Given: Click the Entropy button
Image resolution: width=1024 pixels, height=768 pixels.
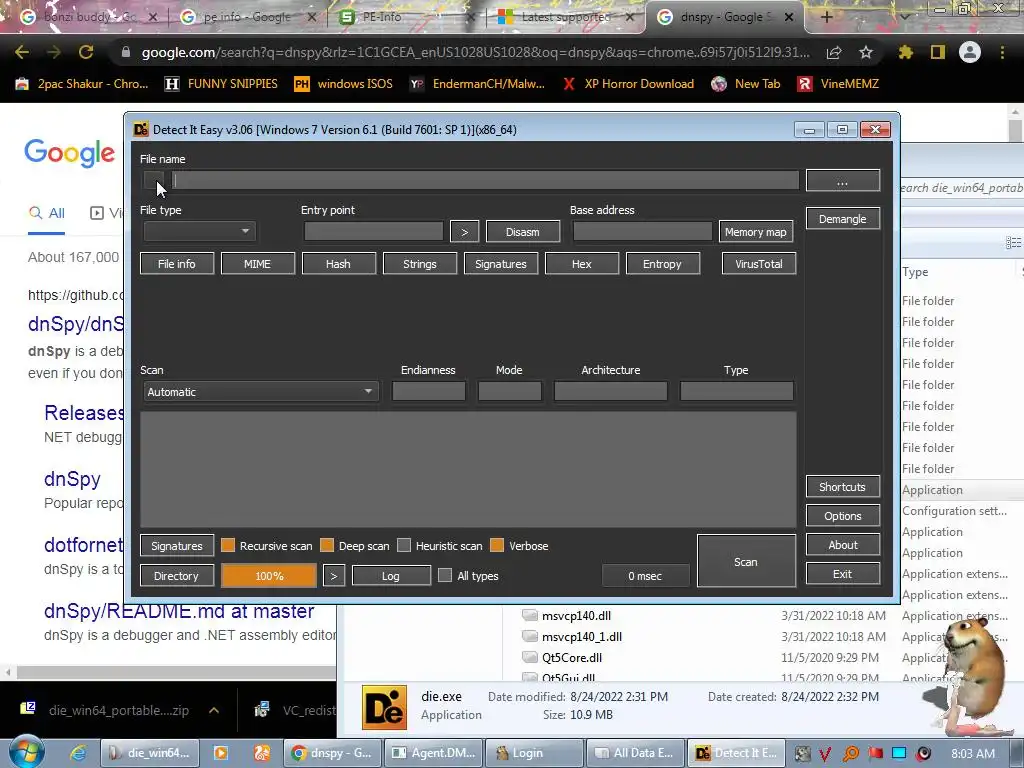Looking at the screenshot, I should pyautogui.click(x=662, y=264).
